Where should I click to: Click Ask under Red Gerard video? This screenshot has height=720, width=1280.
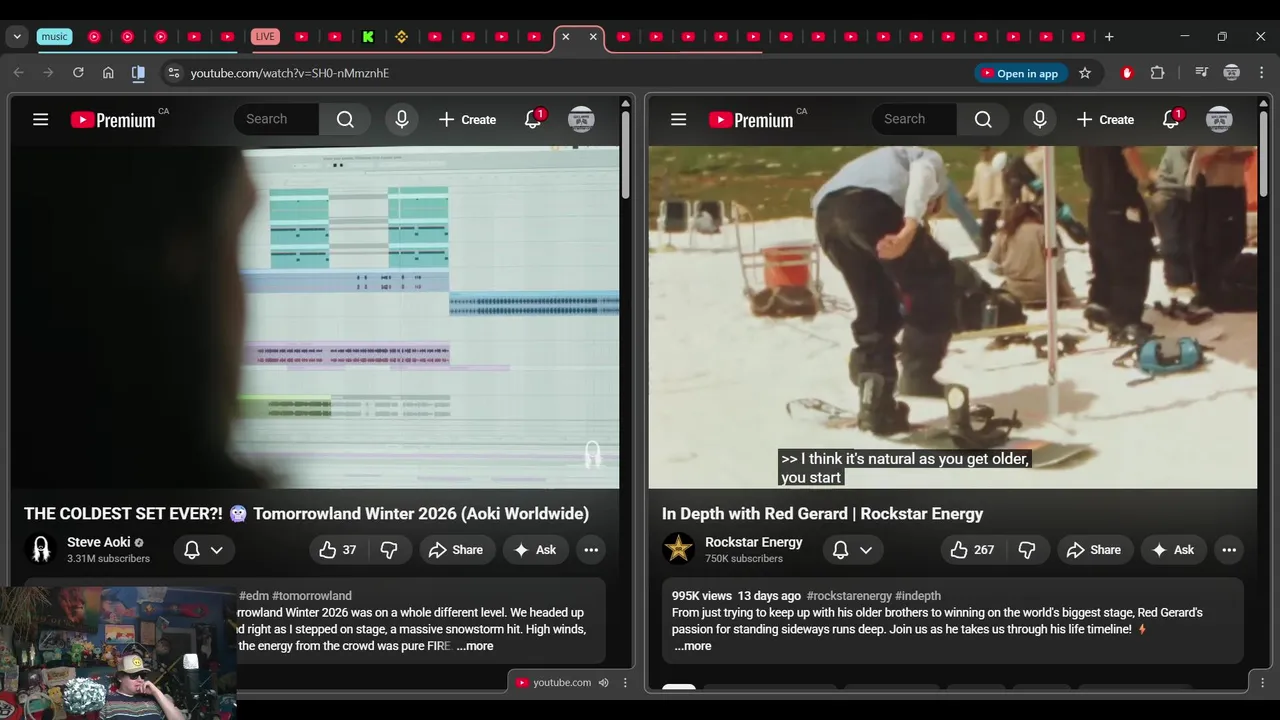tap(1173, 550)
